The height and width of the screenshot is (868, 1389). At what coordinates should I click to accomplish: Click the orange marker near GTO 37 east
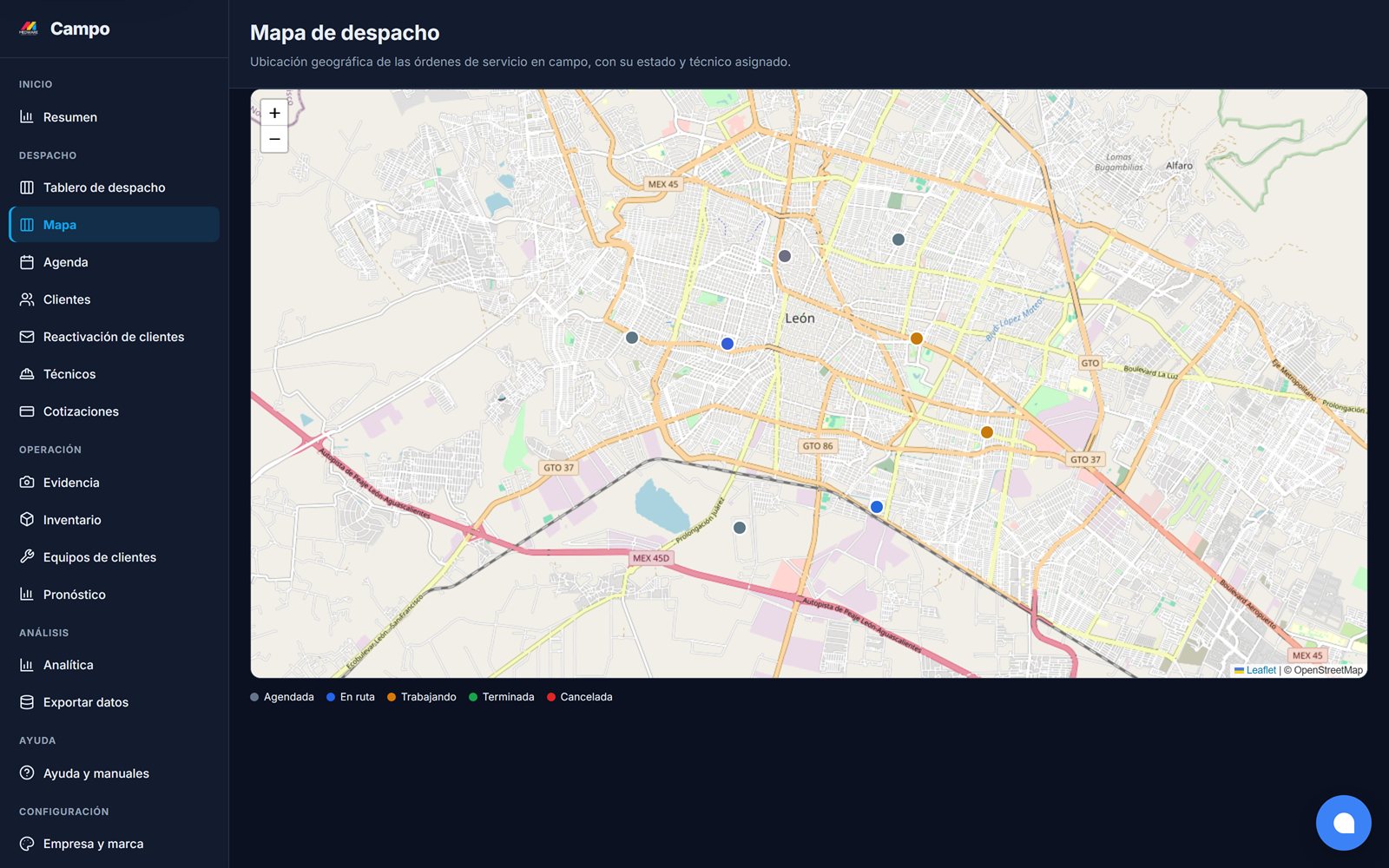point(987,432)
